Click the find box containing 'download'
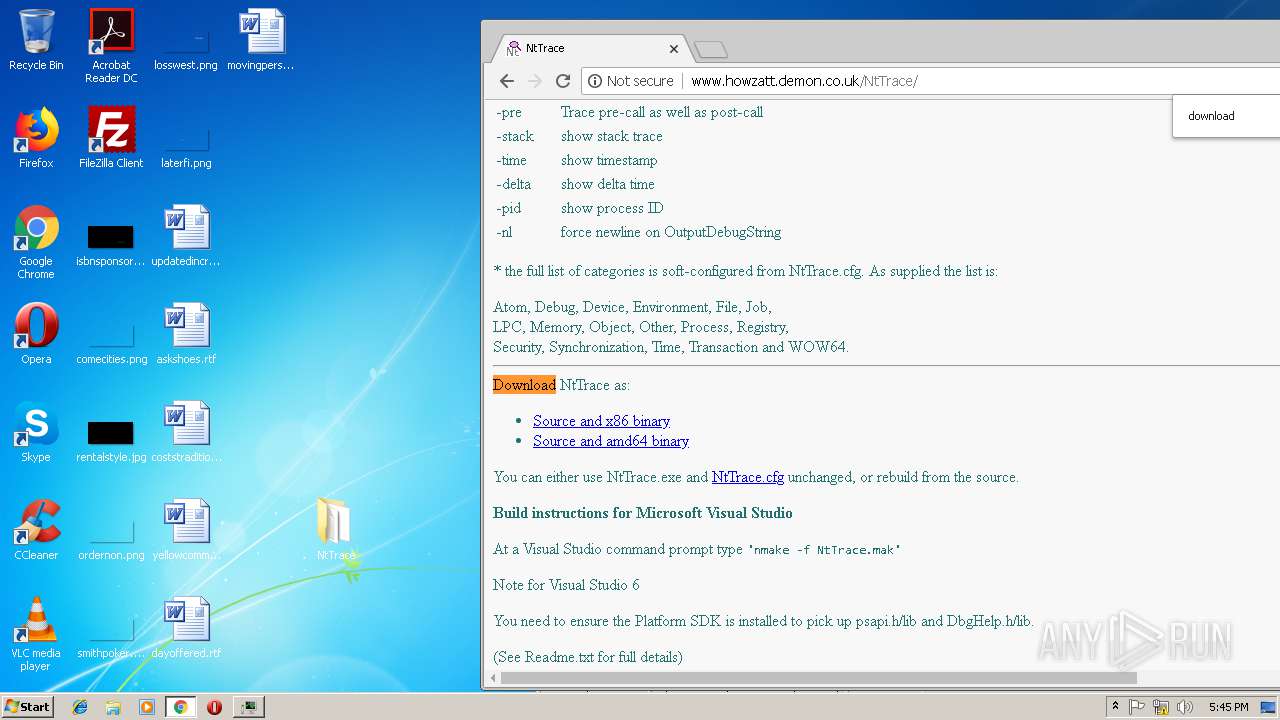Screen dimensions: 1280x720 (x=1228, y=116)
